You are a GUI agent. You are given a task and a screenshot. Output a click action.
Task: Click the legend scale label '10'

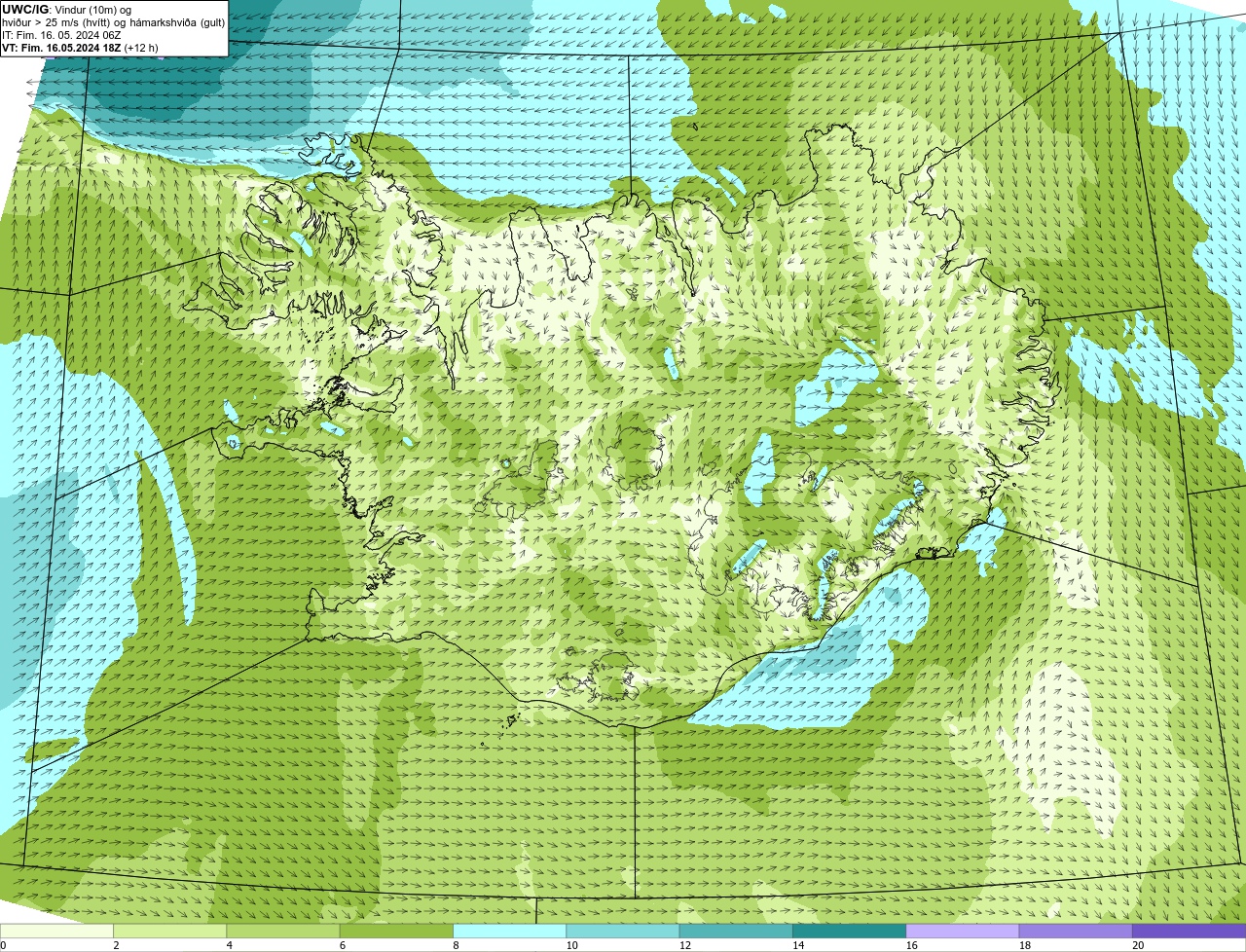[x=571, y=945]
